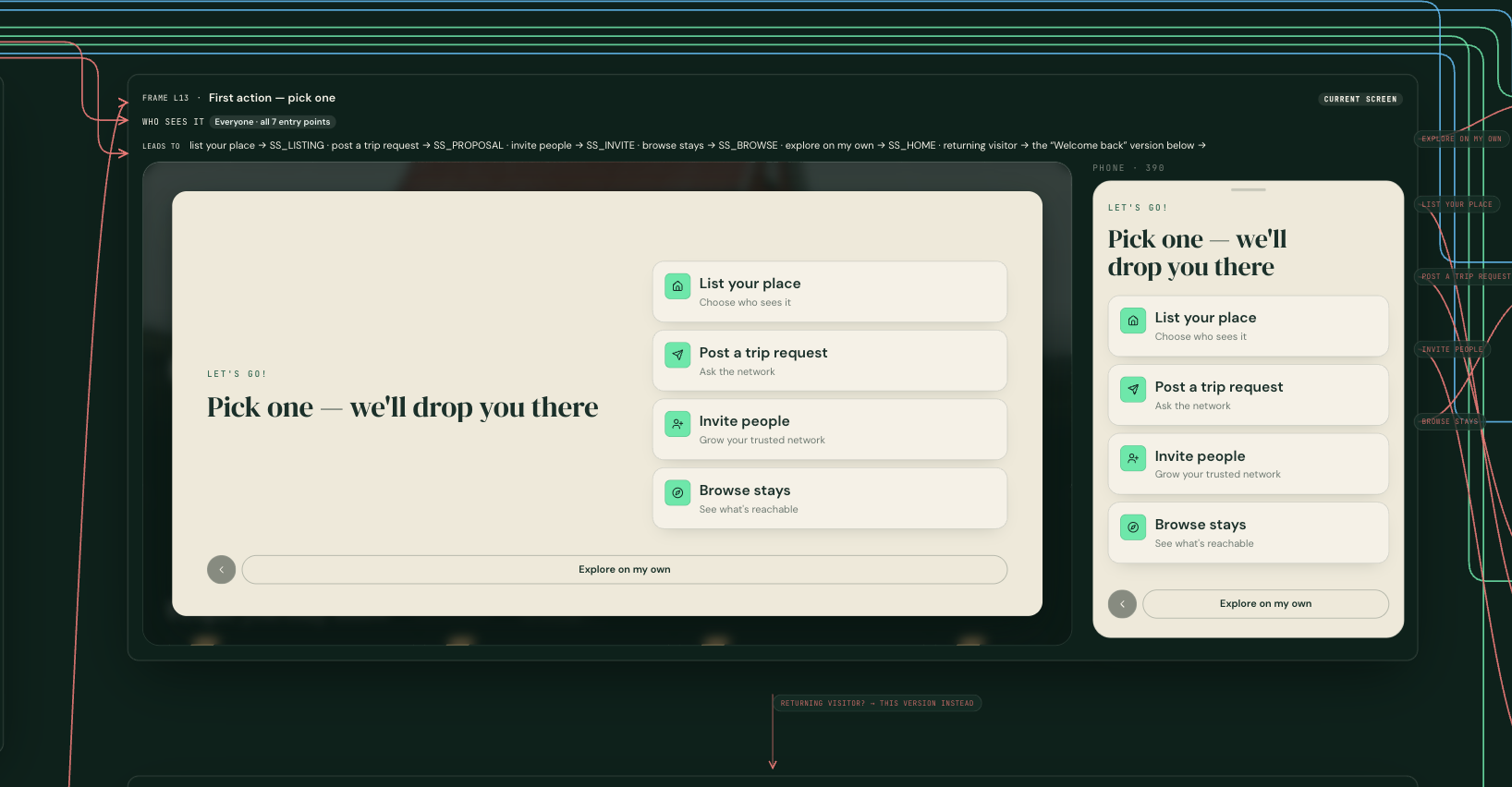The image size is (1512, 787).
Task: Click the desktop heading Pick one — we'll drop you there
Action: click(x=403, y=407)
